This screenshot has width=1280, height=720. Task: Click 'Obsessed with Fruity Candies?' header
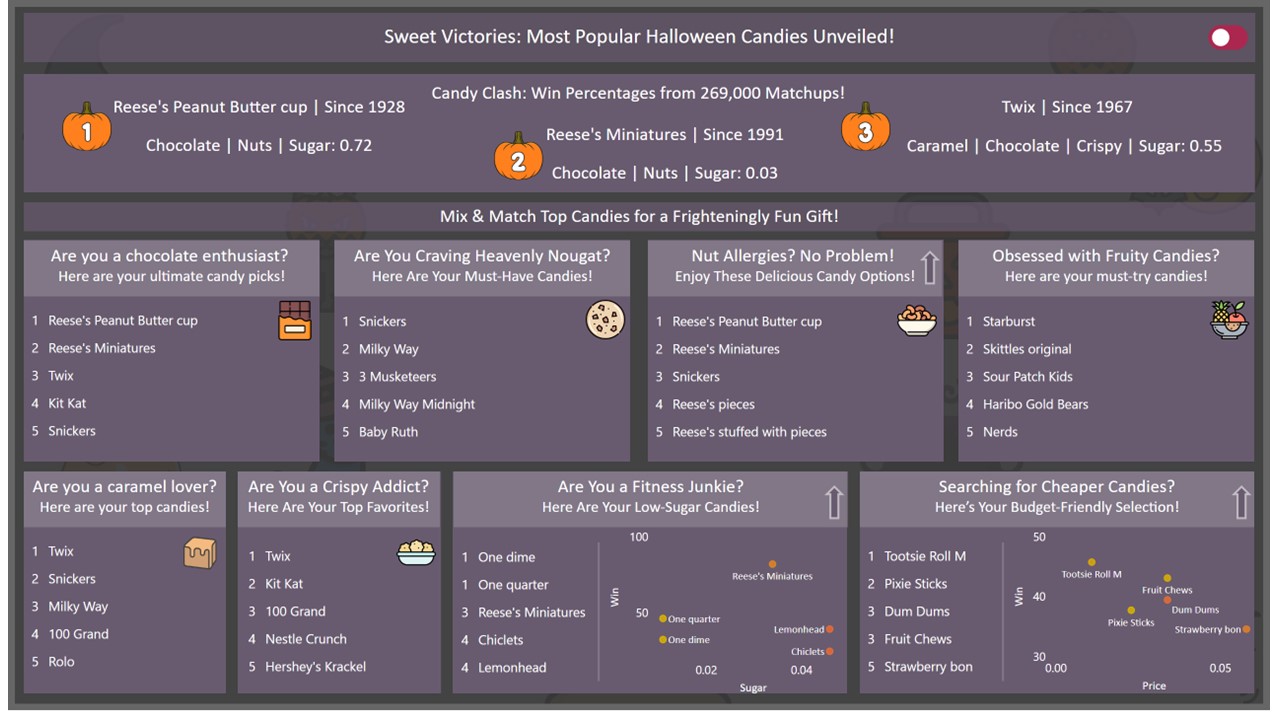click(1106, 256)
